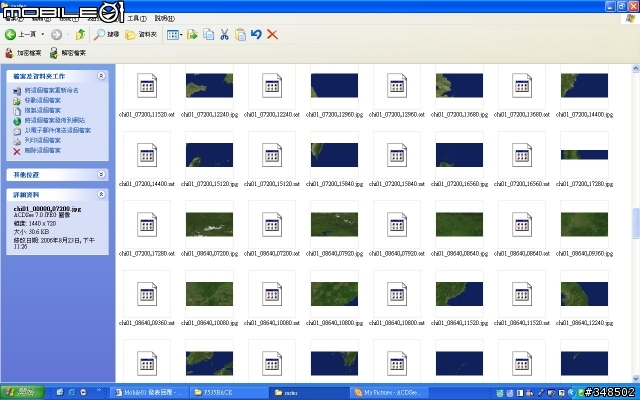This screenshot has height=400, width=640.
Task: Select the chi01_08640,12240.jpg thumbnail
Action: (x=584, y=294)
